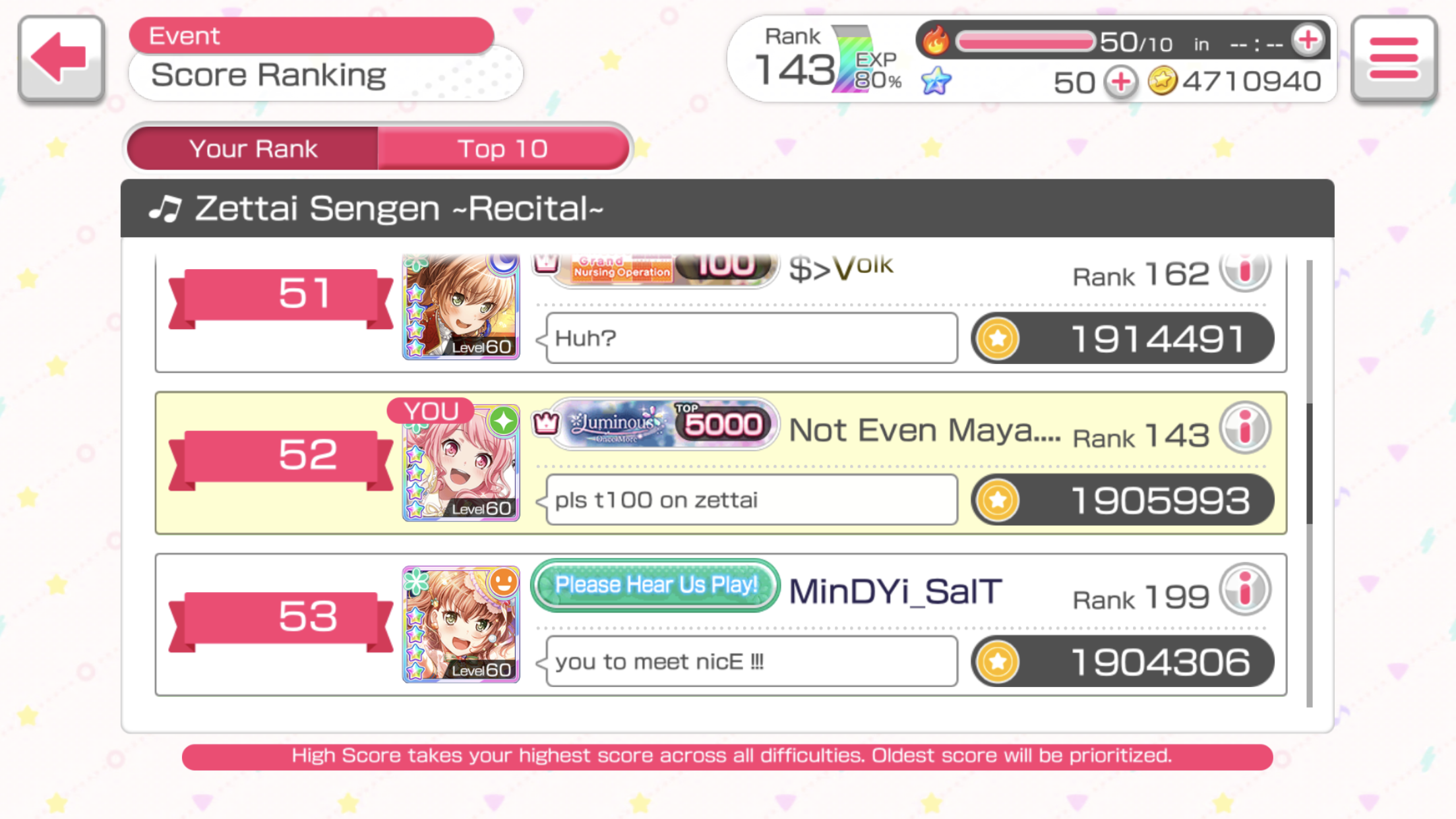Tap the red back arrow button
1456x819 pixels.
click(61, 59)
